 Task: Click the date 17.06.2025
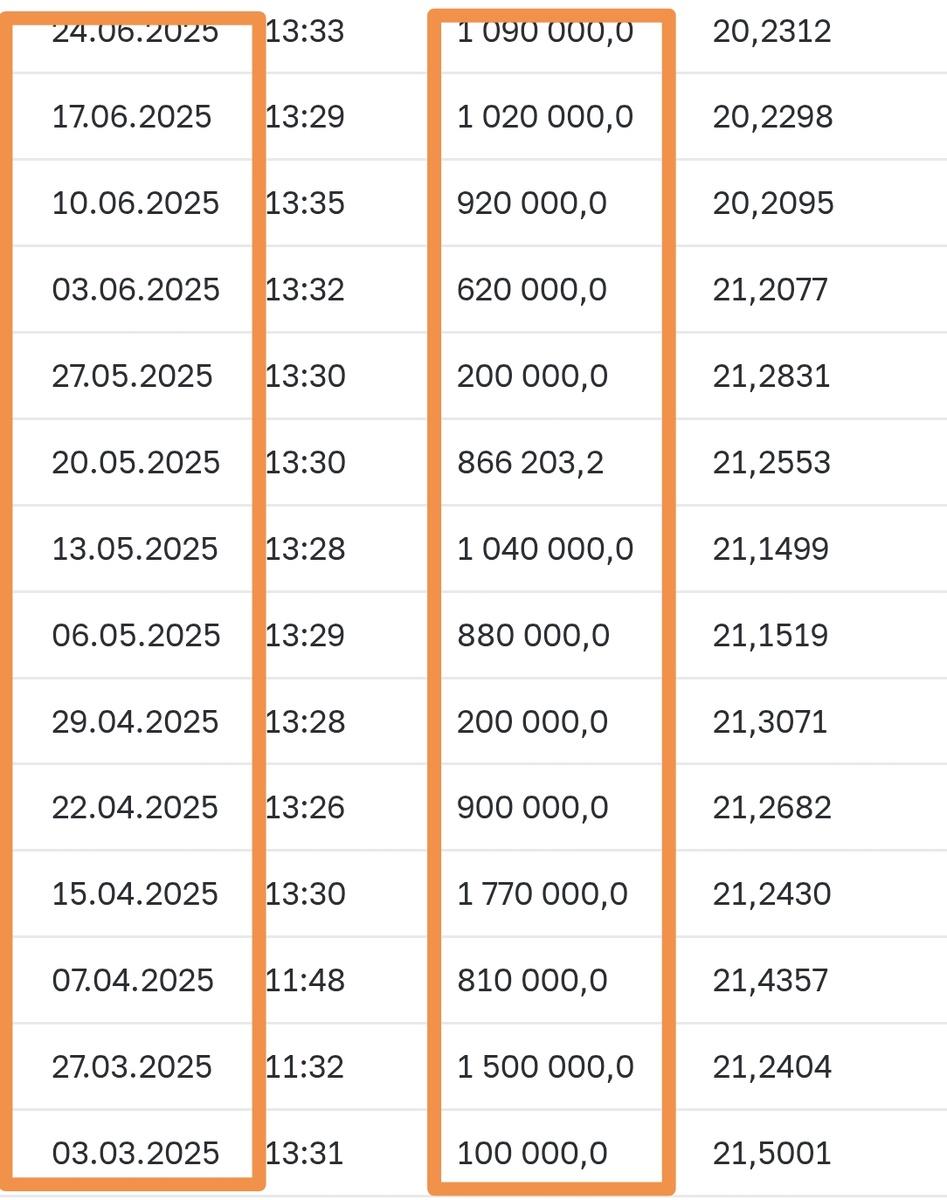(x=132, y=117)
